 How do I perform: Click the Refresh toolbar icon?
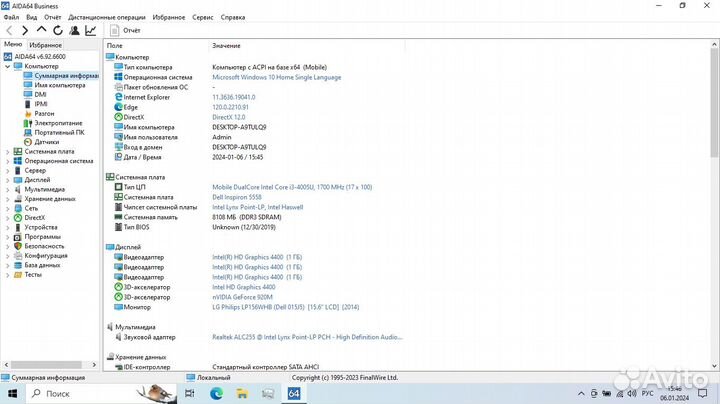pyautogui.click(x=57, y=31)
